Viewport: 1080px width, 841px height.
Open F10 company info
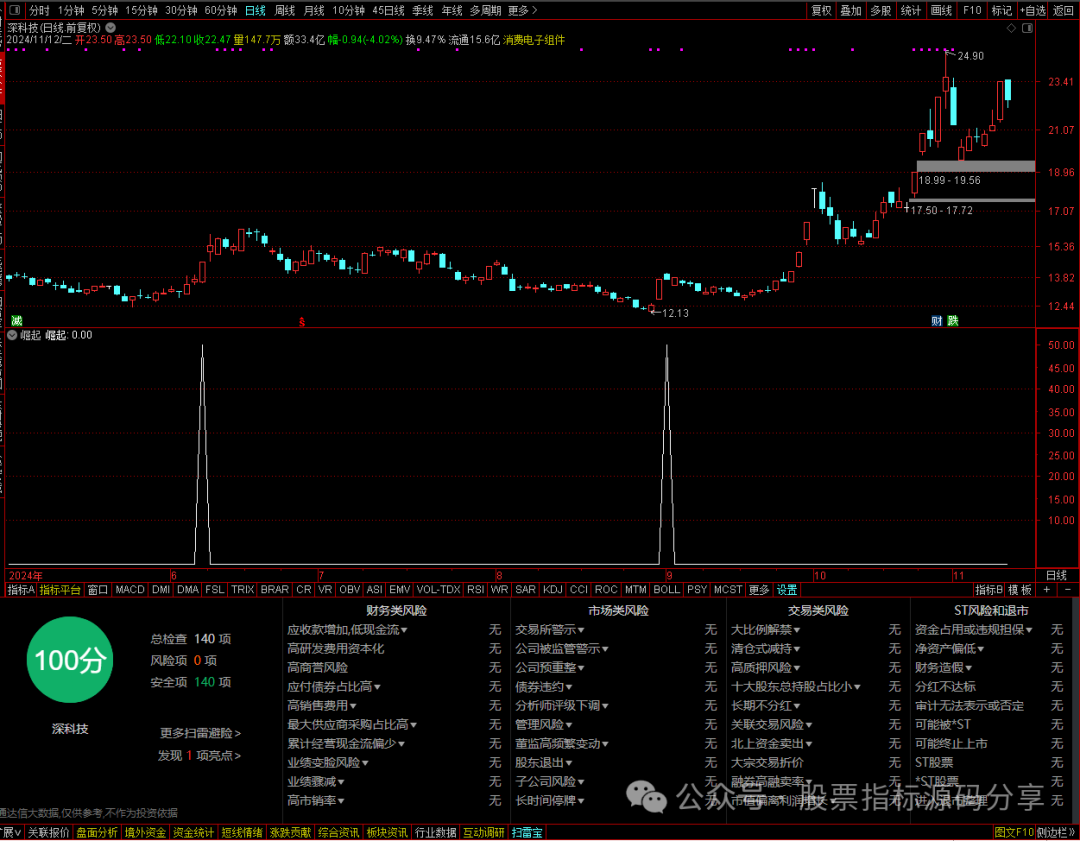pos(972,10)
